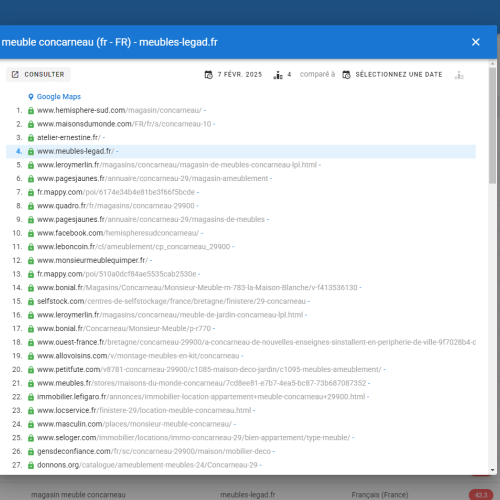Click the results list scrollbar thumb
This screenshot has height=500, width=500.
pyautogui.click(x=492, y=125)
